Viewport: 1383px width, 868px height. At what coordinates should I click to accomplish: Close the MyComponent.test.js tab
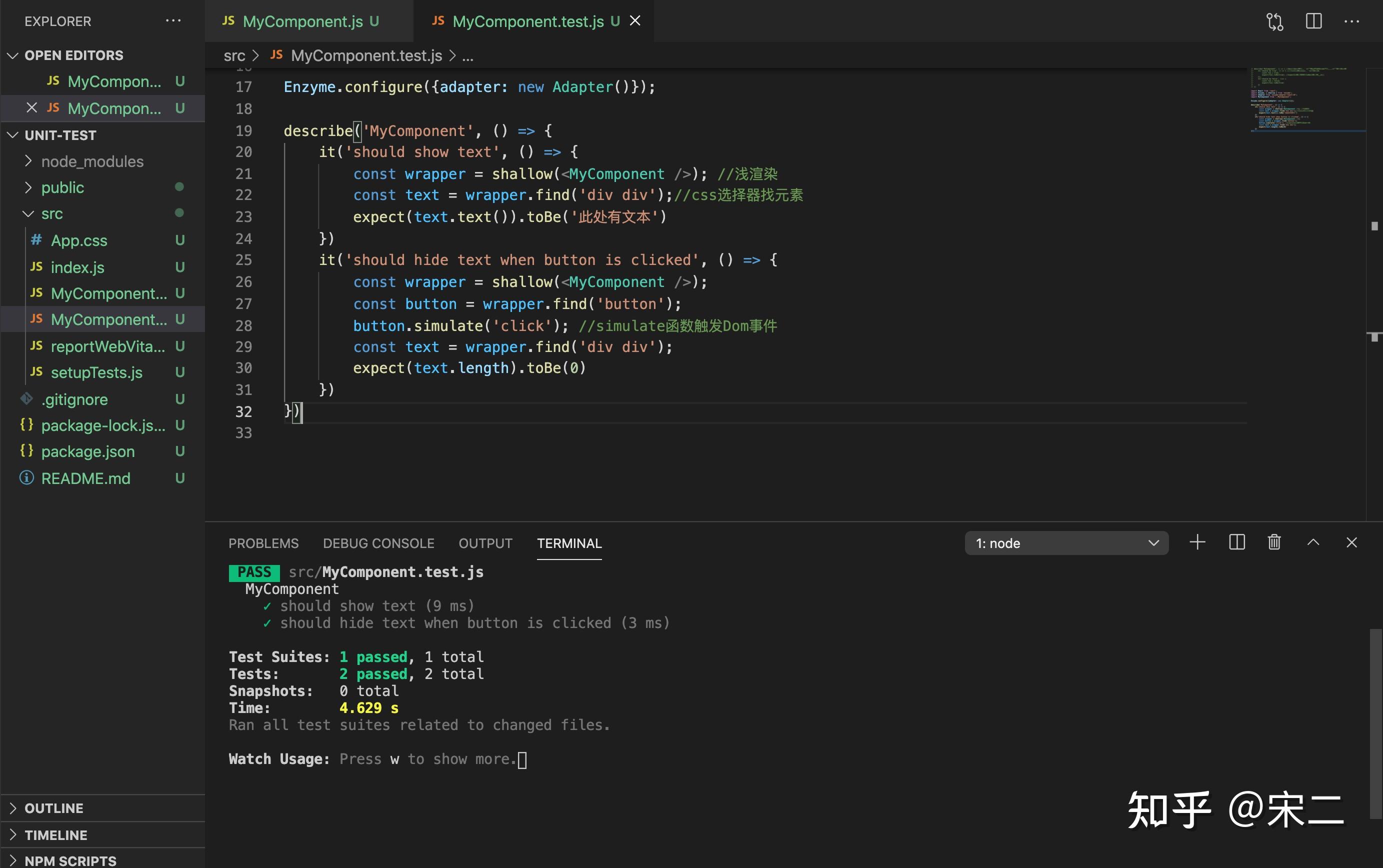[x=635, y=20]
